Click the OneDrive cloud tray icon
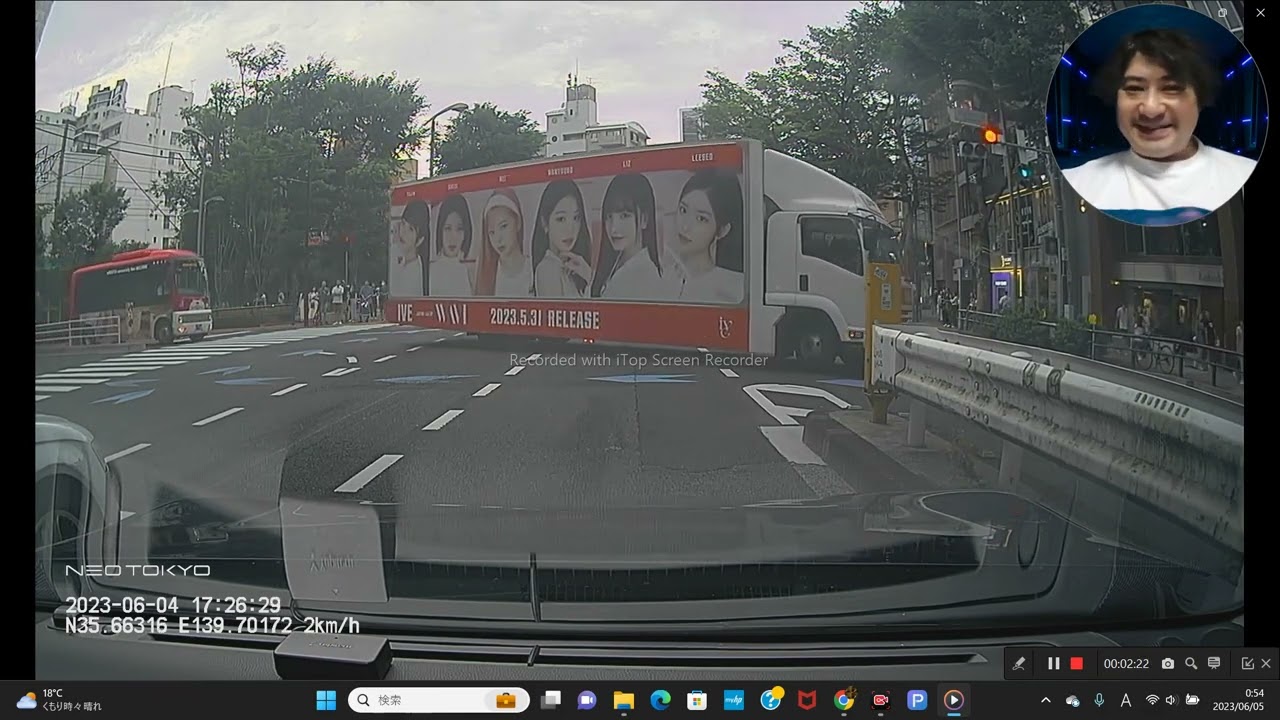 1073,700
